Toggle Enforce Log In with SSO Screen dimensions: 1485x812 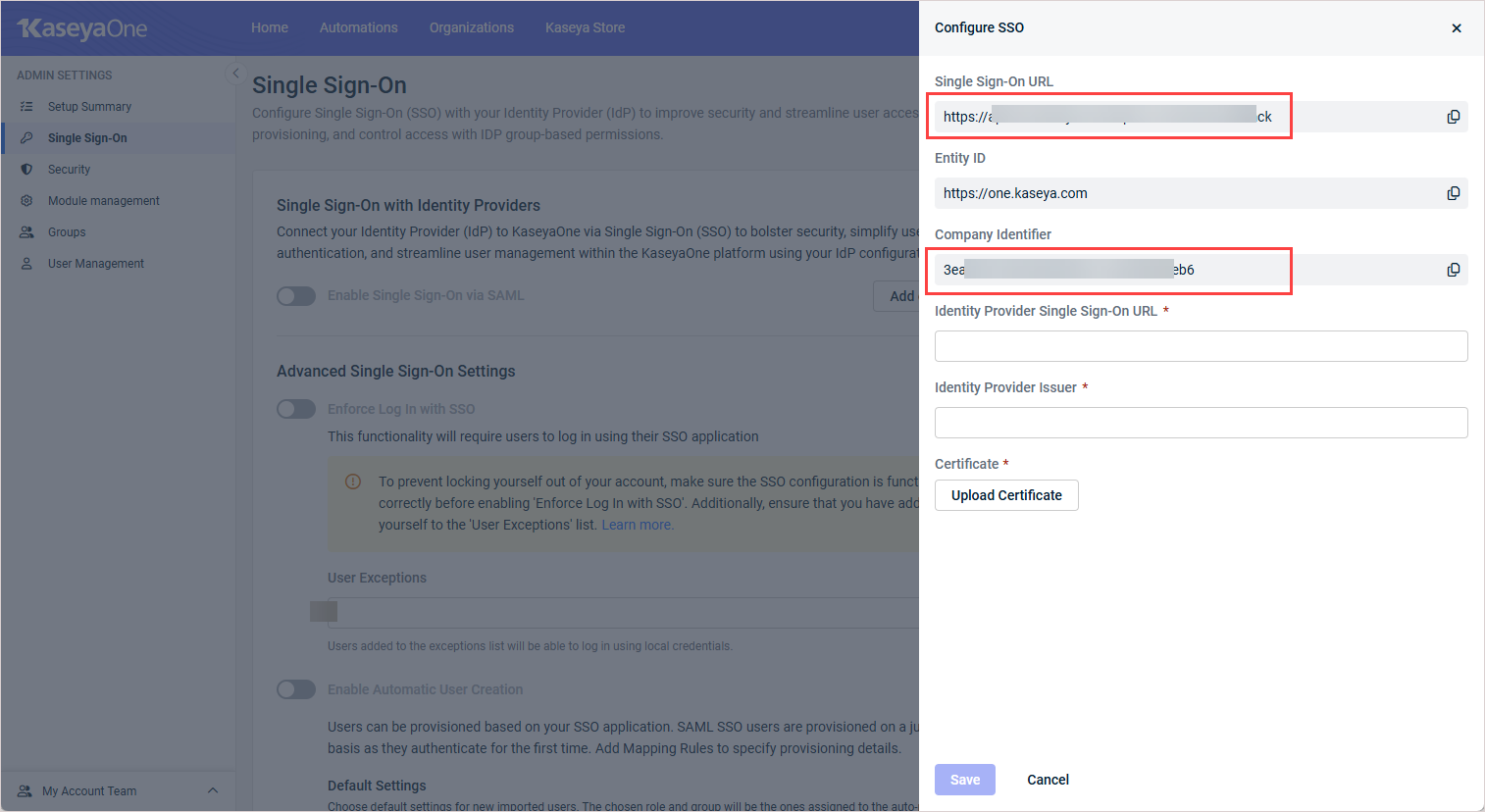pos(296,409)
